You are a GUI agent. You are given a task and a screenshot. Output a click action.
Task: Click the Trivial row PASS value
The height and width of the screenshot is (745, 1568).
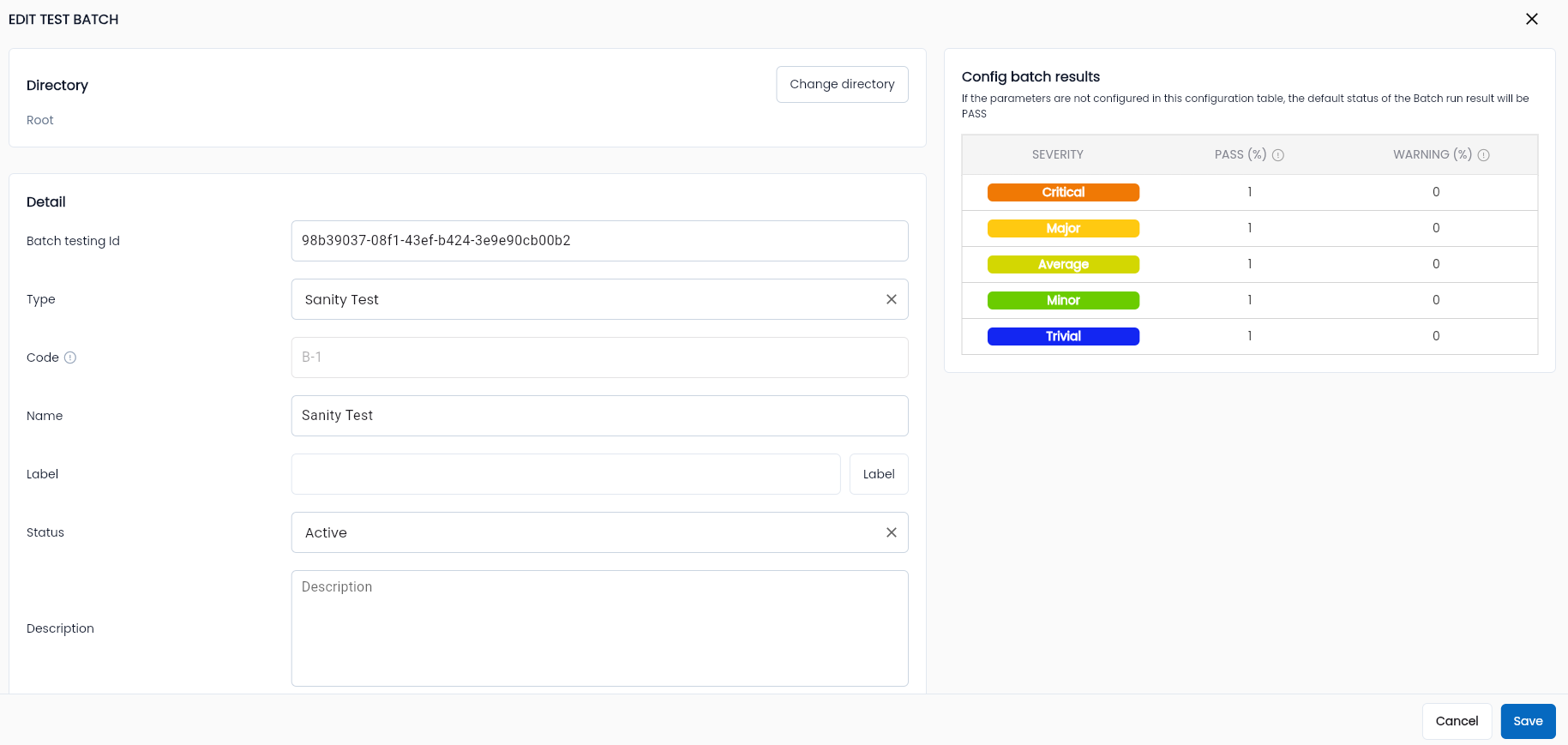(x=1250, y=336)
